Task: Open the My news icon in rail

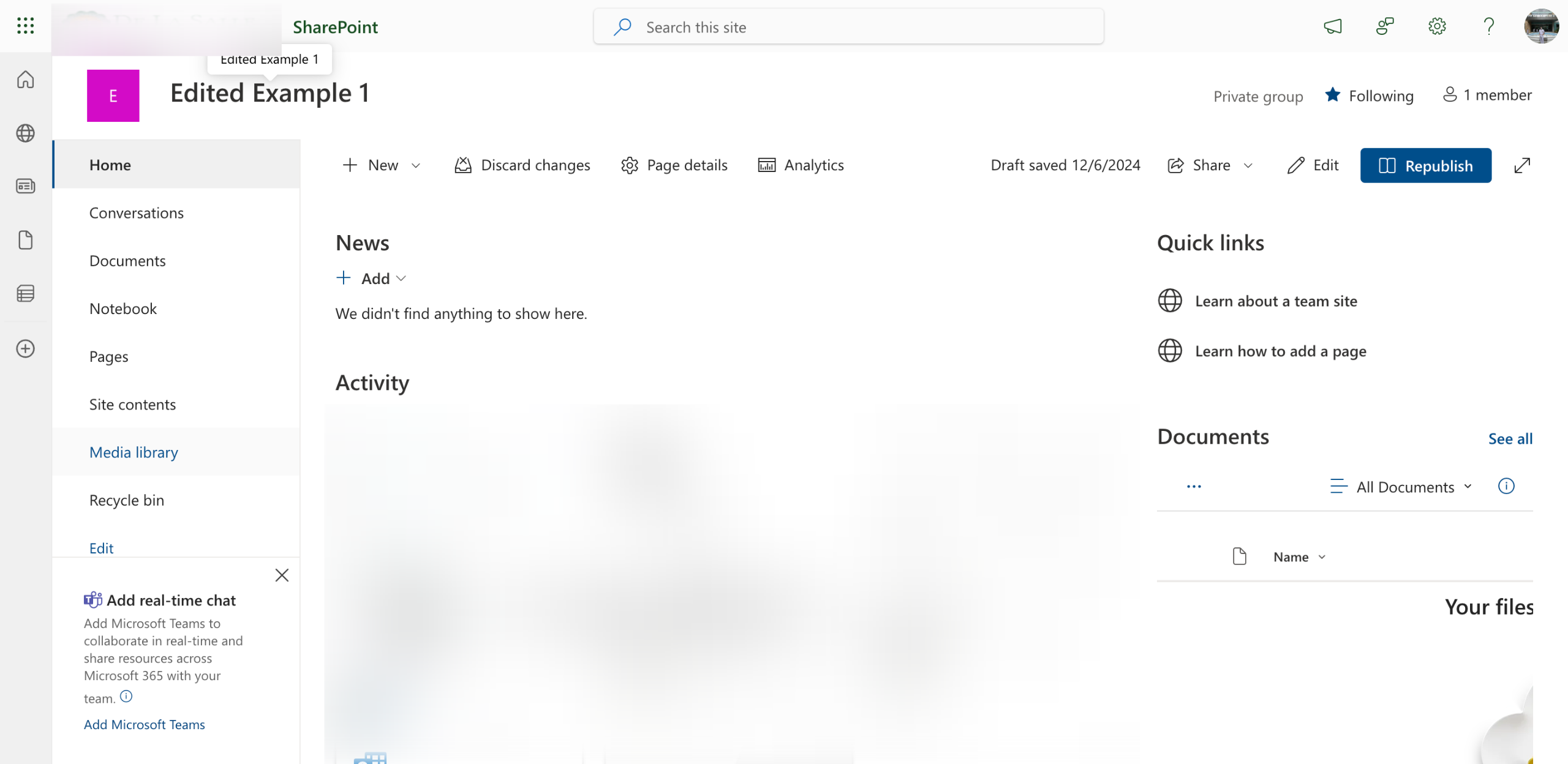Action: coord(25,186)
